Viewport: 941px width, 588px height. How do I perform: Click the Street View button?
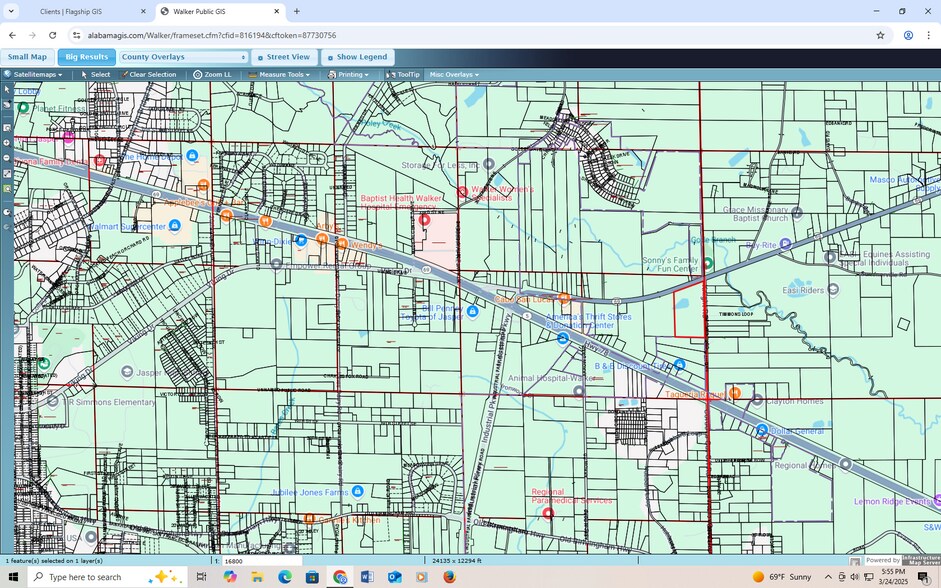coord(285,57)
